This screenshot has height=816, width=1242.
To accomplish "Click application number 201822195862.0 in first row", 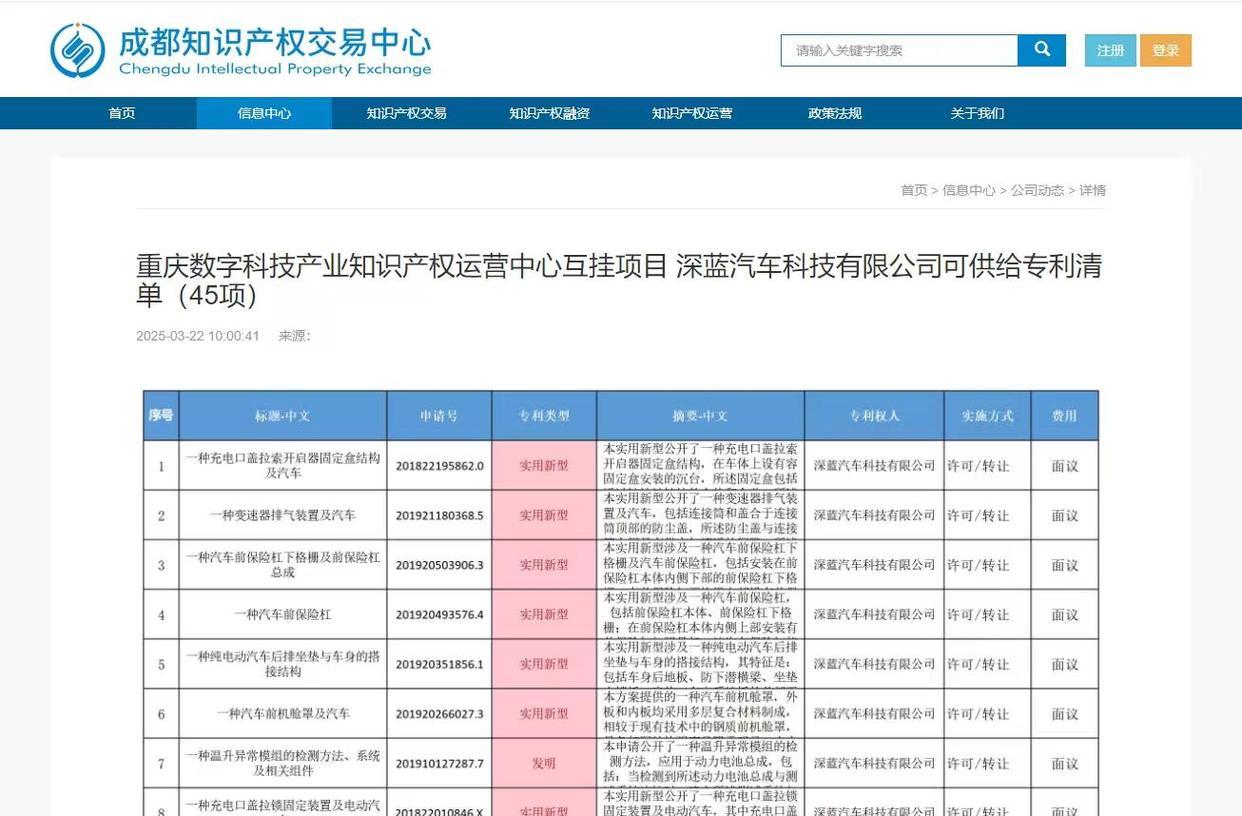I will tap(438, 464).
